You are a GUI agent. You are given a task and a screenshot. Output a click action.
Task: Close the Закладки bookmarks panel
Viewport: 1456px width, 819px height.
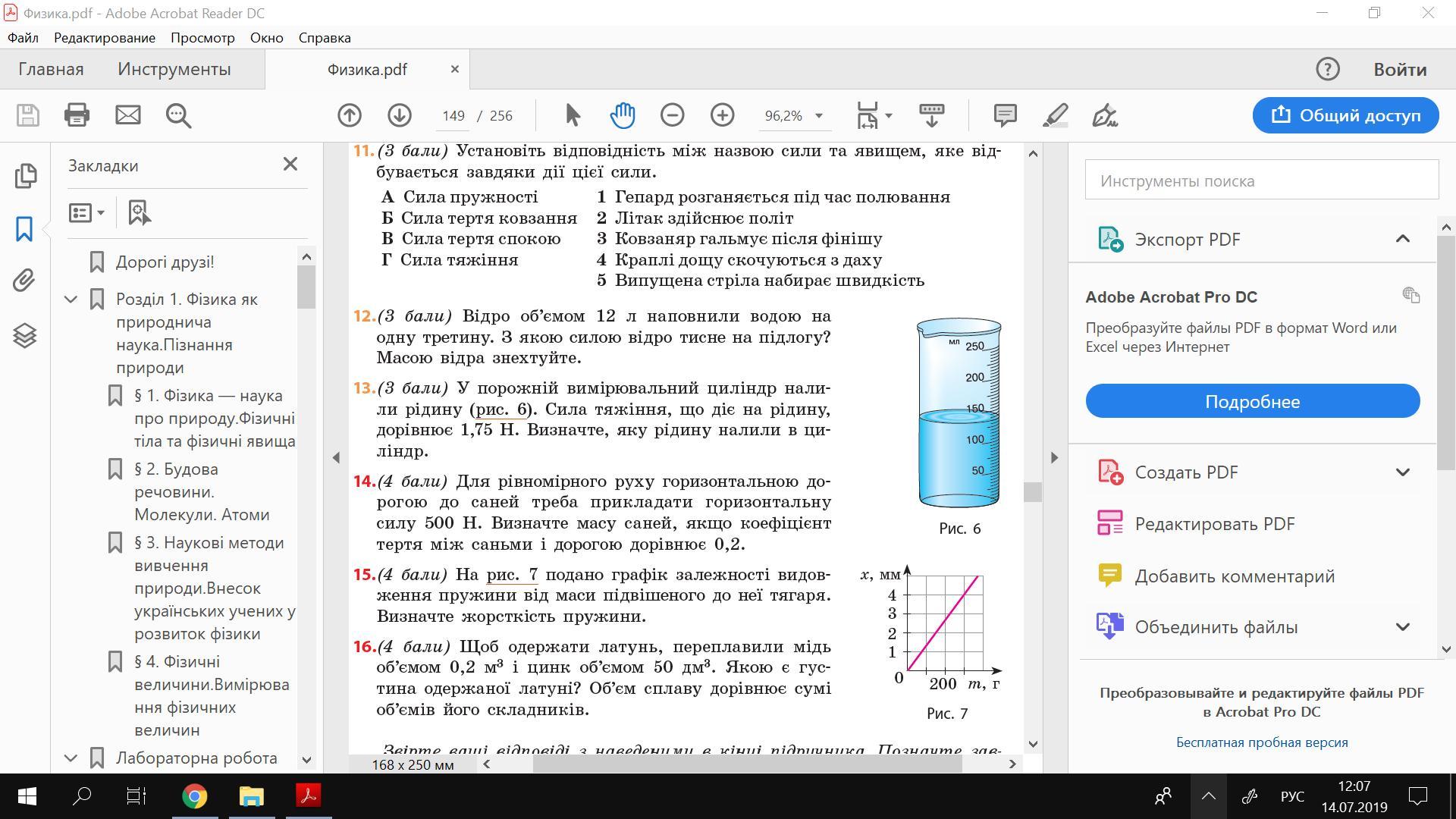290,165
